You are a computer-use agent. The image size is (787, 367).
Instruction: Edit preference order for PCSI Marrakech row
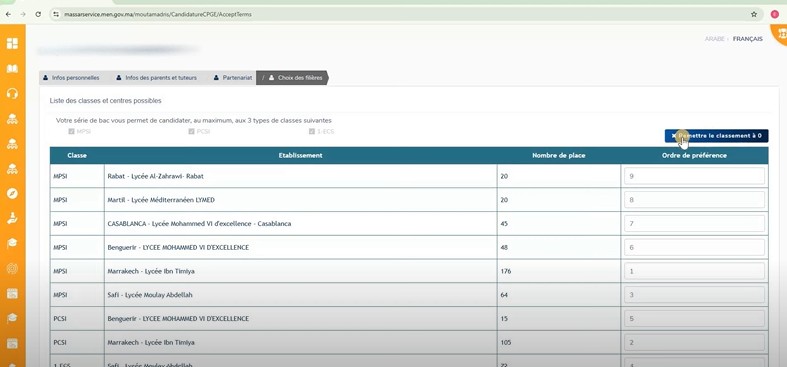(x=694, y=342)
